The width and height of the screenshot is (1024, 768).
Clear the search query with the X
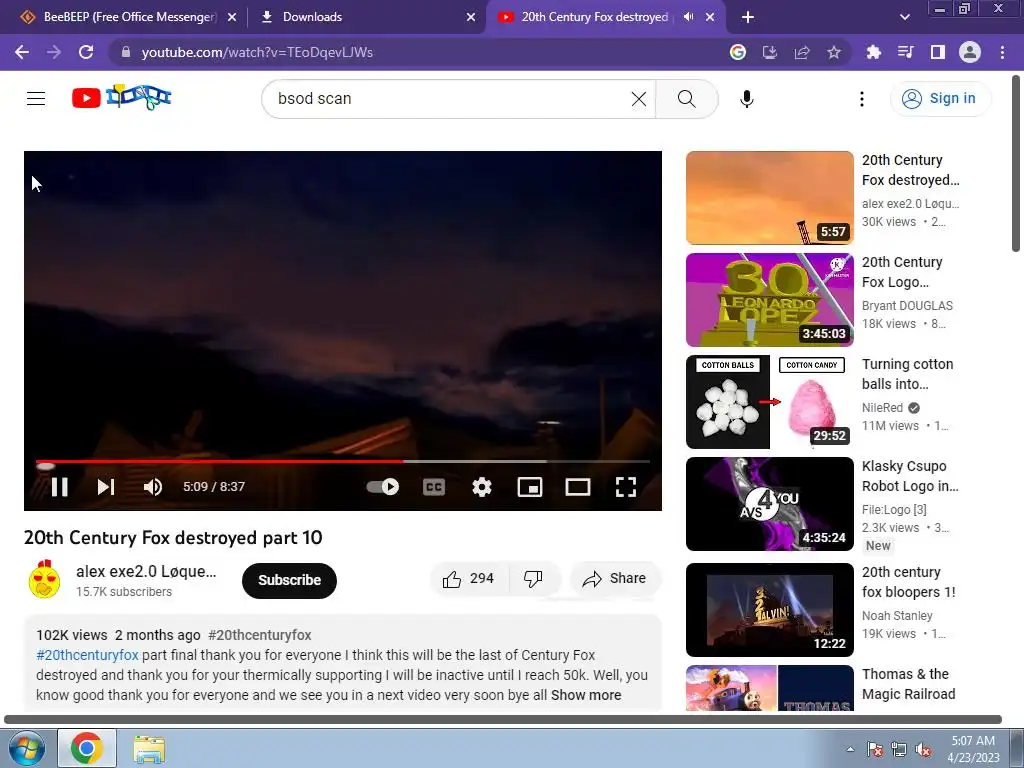pos(639,99)
